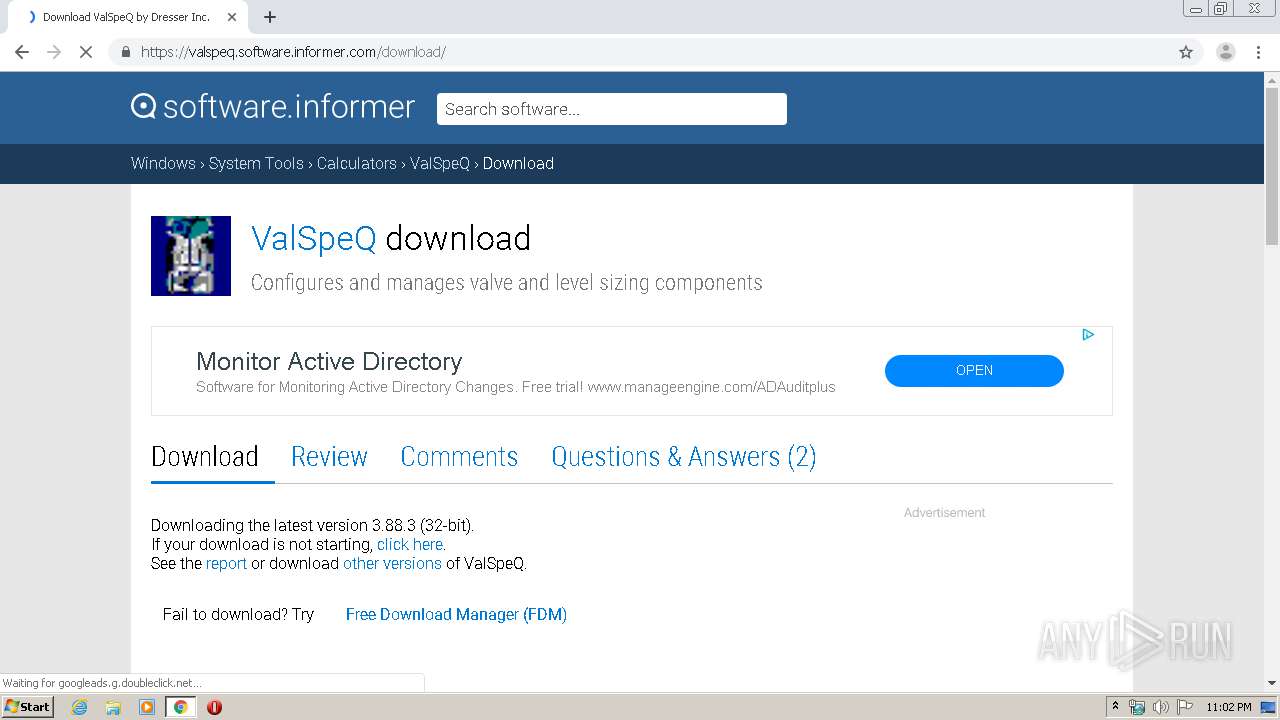
Task: Show hidden system tray icons
Action: pyautogui.click(x=1115, y=707)
